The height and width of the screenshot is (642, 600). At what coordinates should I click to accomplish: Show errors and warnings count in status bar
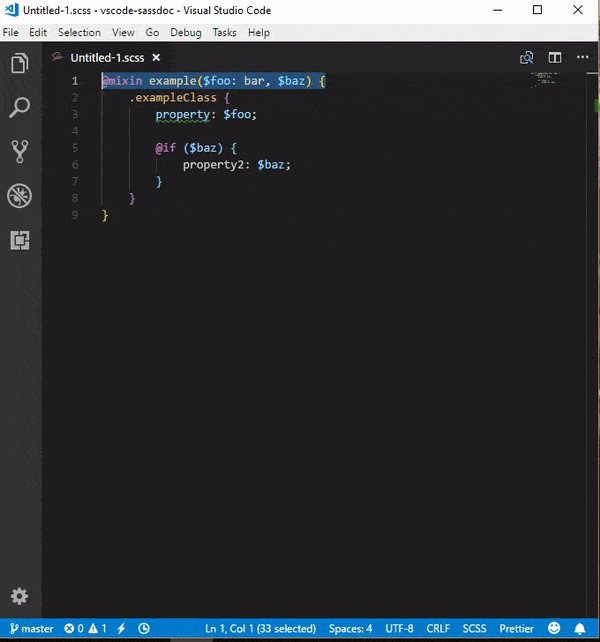pos(85,628)
